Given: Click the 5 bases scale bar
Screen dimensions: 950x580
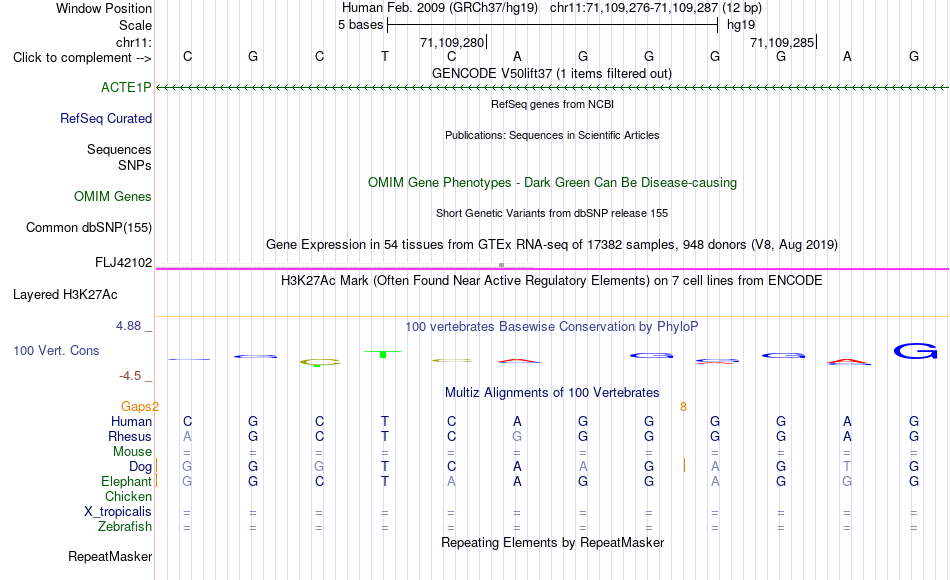Looking at the screenshot, I should click(553, 25).
